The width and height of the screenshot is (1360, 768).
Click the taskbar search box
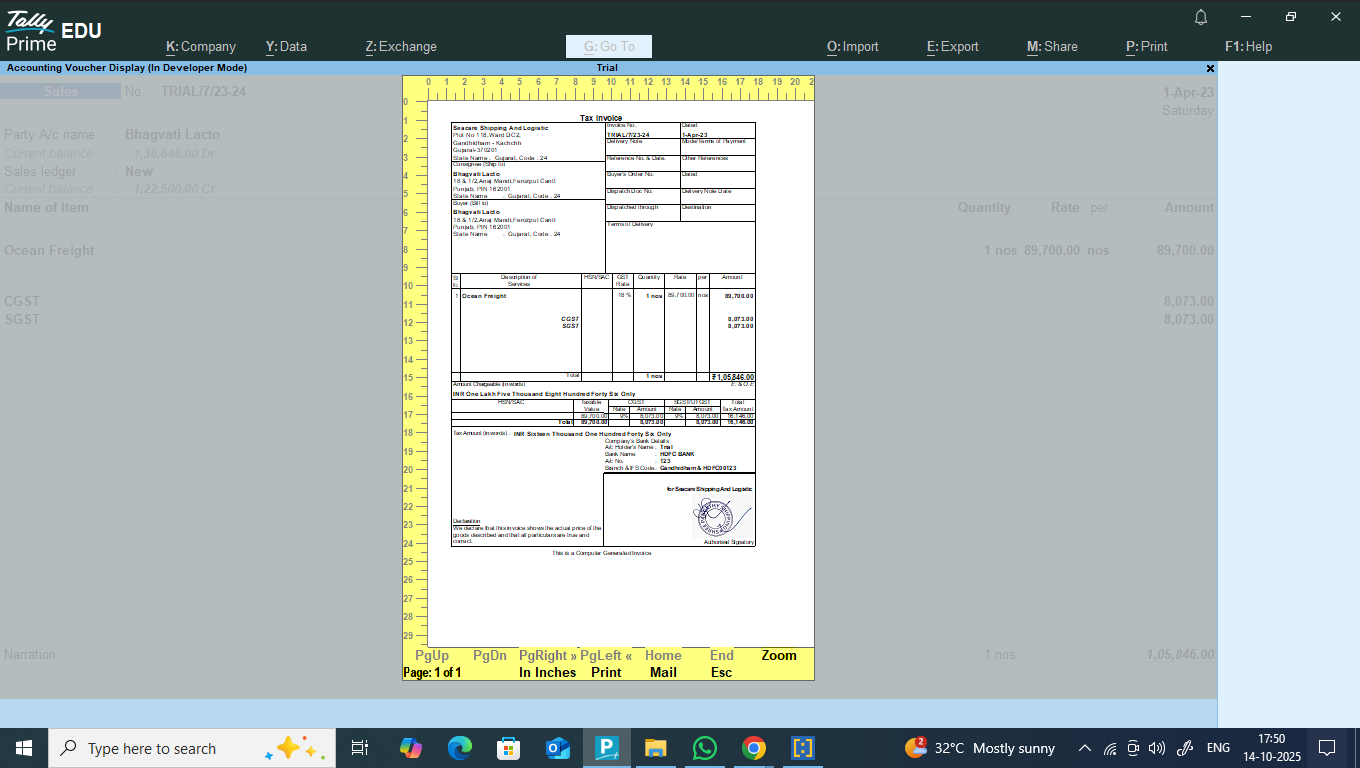tap(191, 748)
